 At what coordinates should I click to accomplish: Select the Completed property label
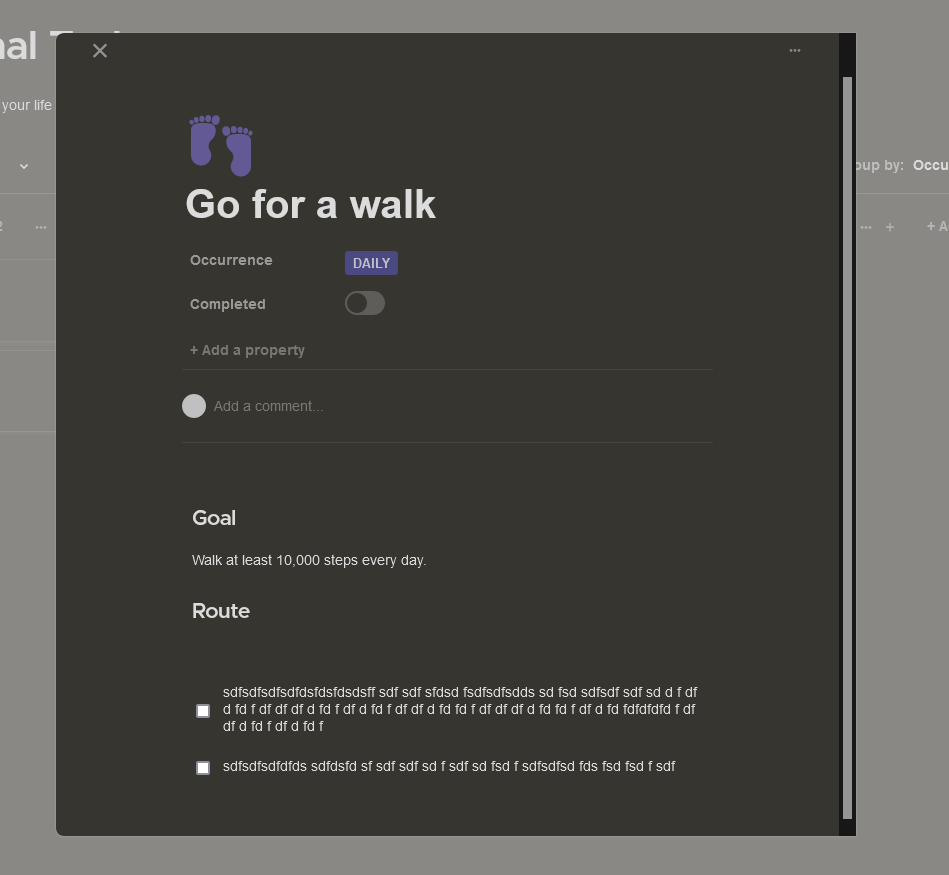[228, 304]
